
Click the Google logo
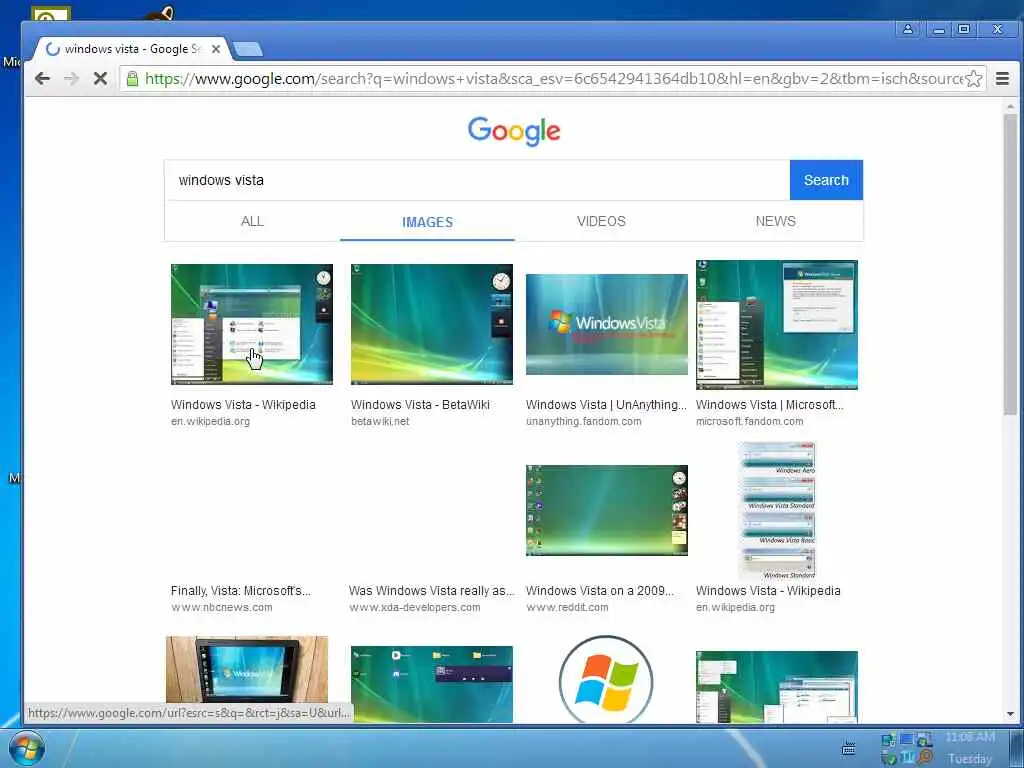(514, 131)
